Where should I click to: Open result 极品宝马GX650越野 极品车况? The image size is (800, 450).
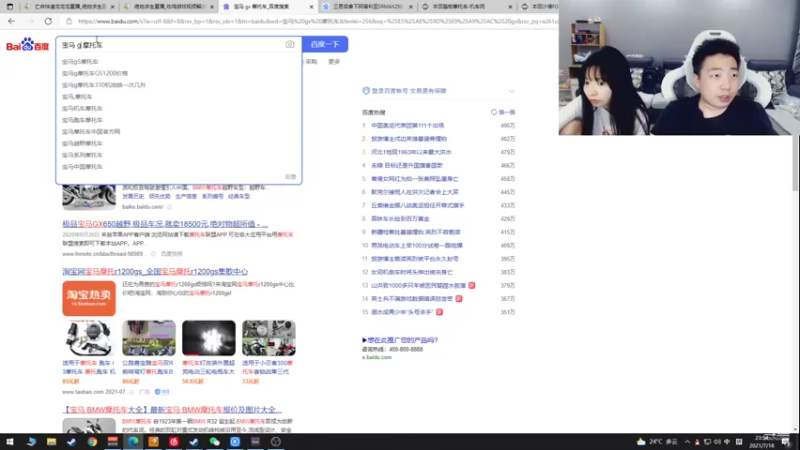click(x=165, y=224)
